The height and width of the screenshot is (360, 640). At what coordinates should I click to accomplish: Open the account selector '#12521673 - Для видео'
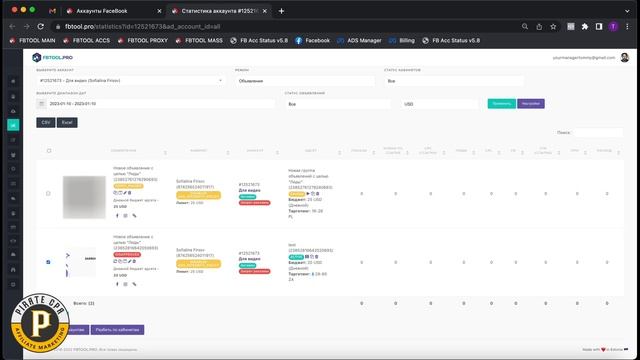[x=130, y=81]
